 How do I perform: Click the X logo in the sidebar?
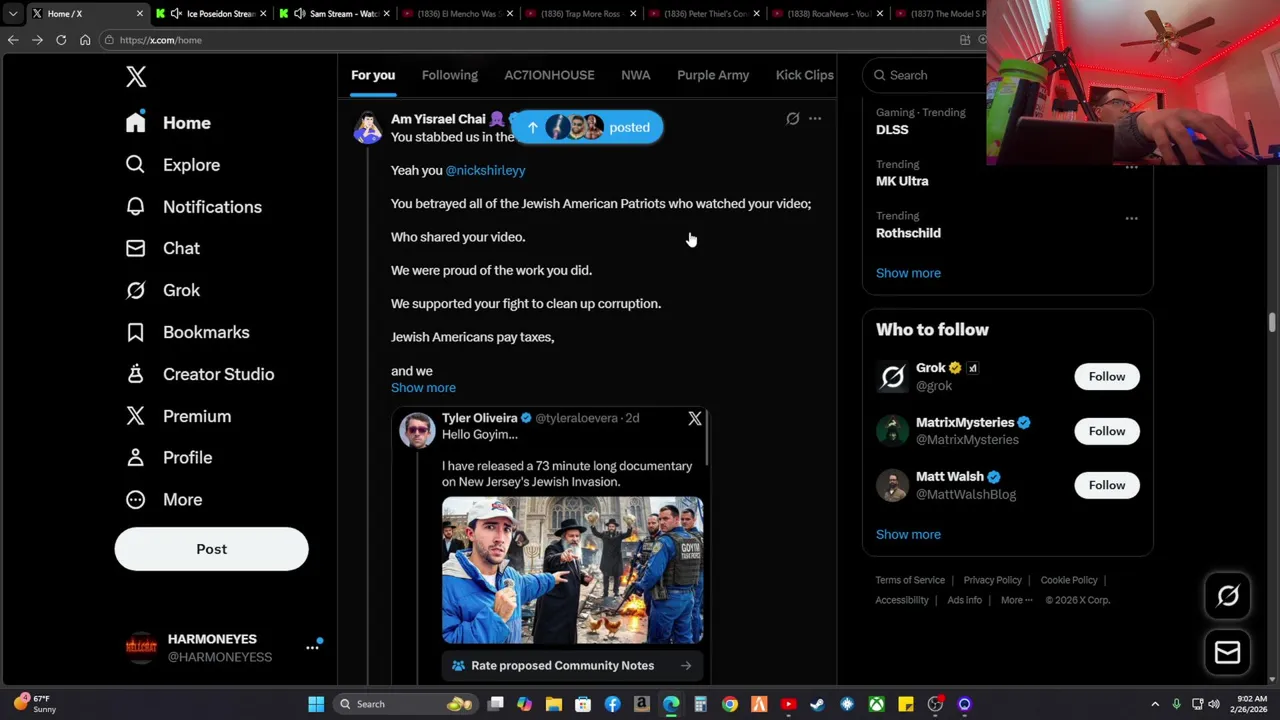[x=136, y=76]
